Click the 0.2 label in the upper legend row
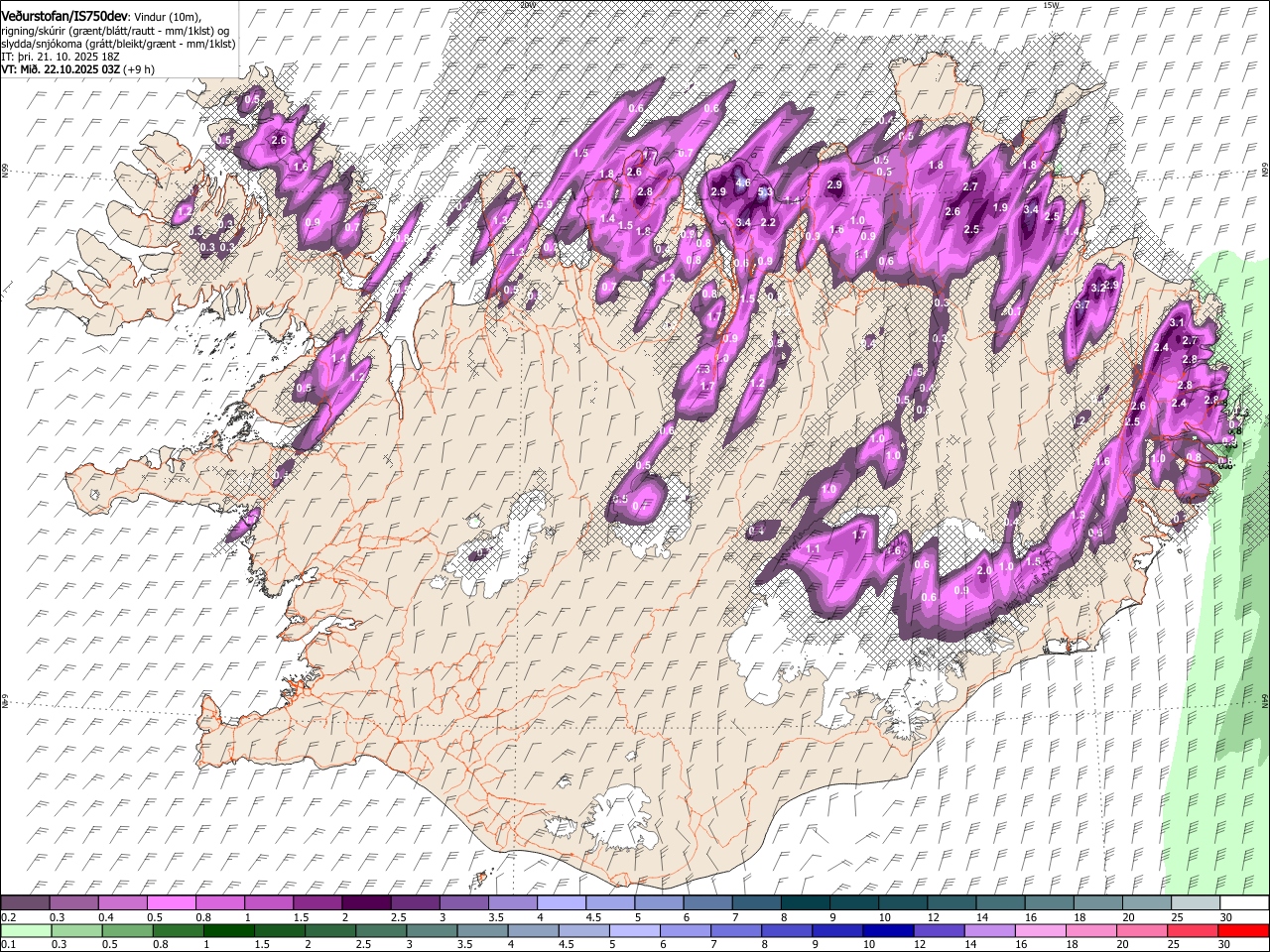Screen dimensions: 1270x952 [x=8, y=917]
